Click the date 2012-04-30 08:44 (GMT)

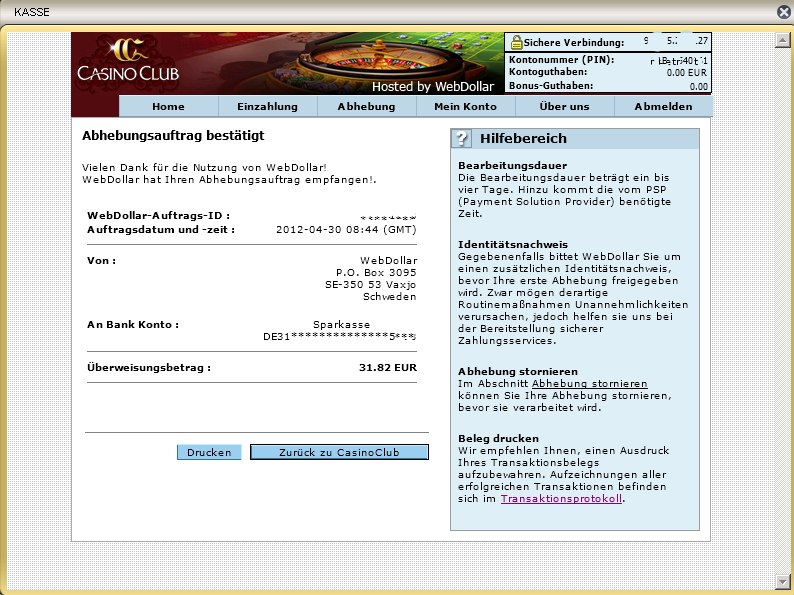[346, 229]
